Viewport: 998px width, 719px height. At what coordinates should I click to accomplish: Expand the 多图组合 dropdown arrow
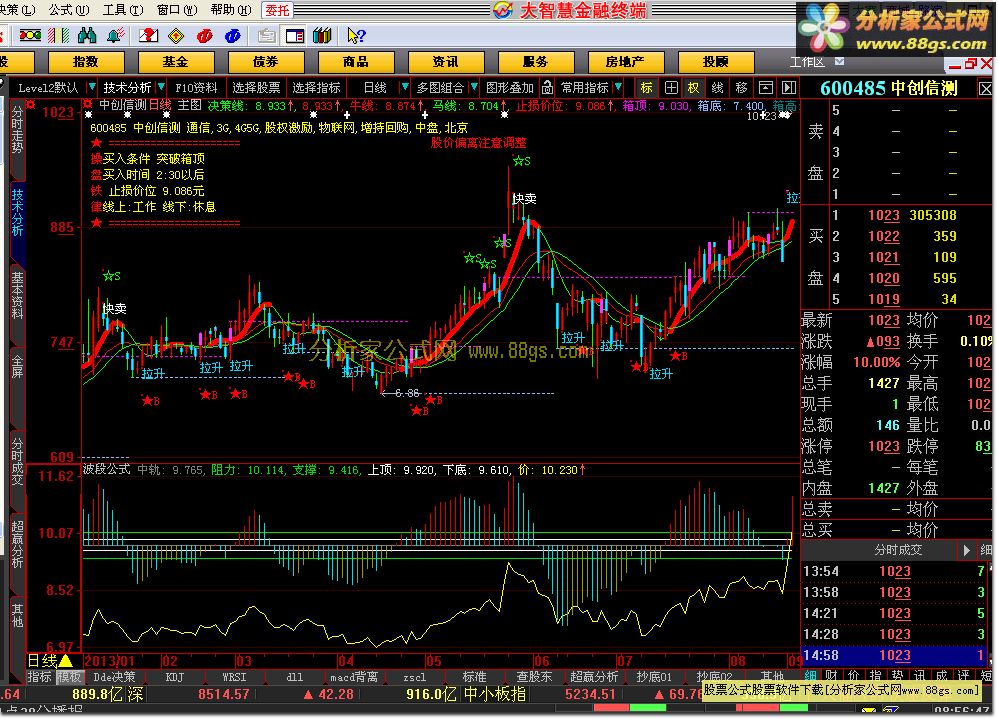[x=474, y=87]
